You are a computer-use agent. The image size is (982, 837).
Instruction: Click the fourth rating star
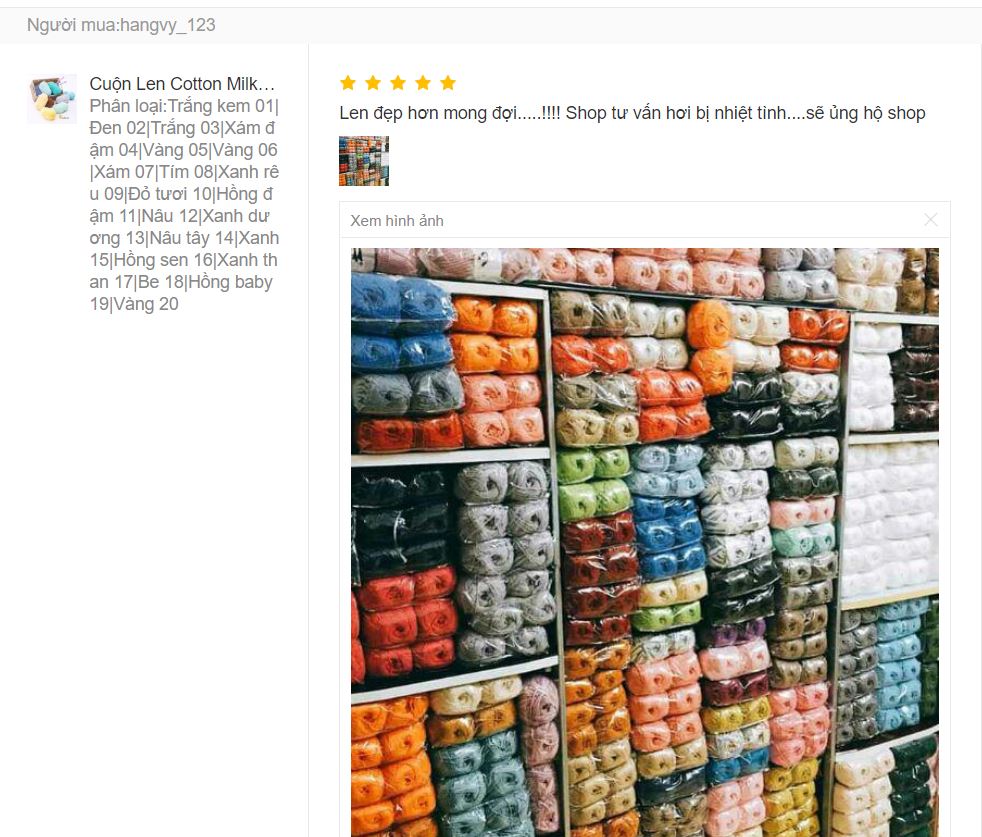(x=423, y=83)
